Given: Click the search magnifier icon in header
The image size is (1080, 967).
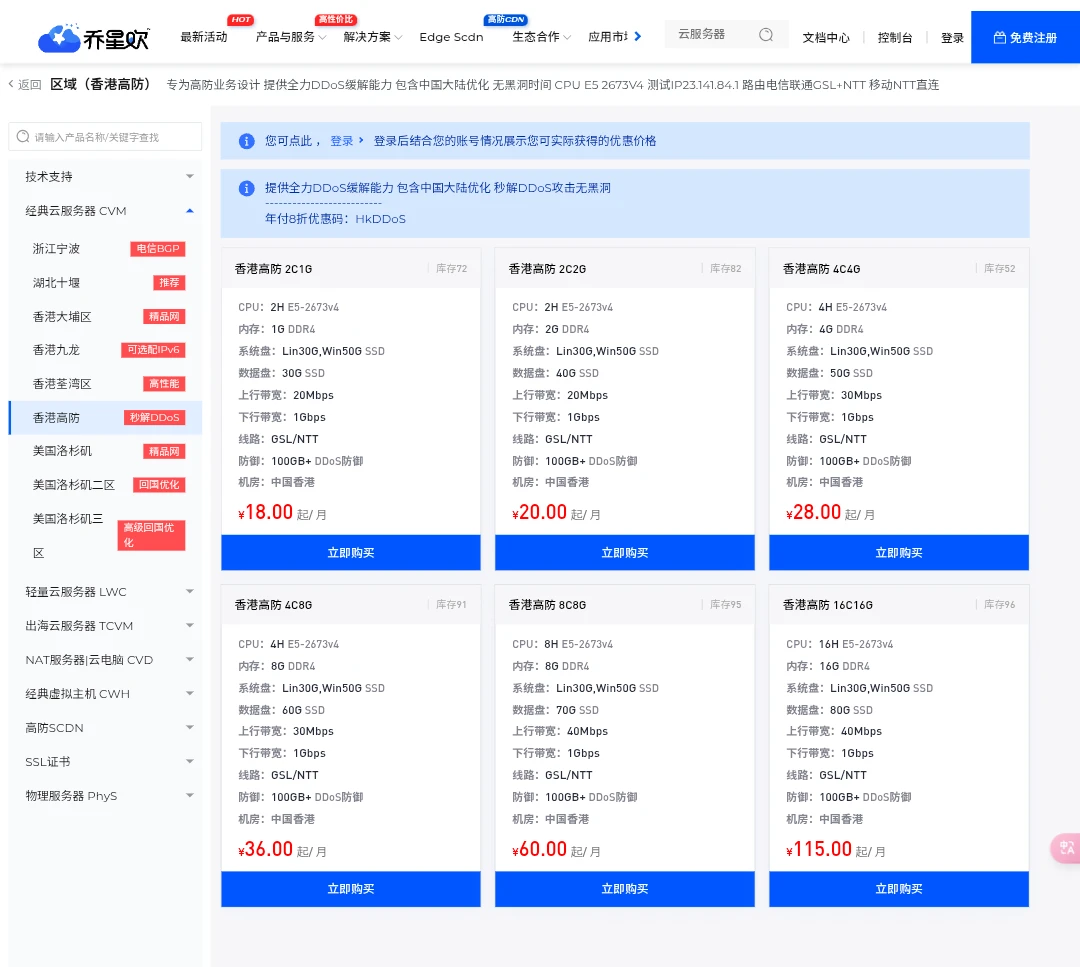Looking at the screenshot, I should 766,35.
